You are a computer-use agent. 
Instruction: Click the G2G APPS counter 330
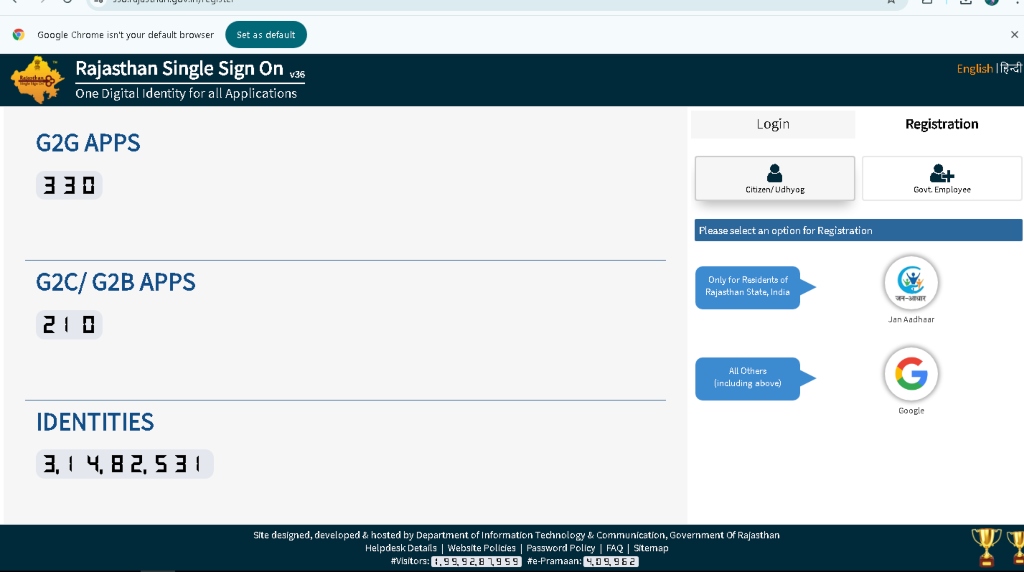[69, 185]
